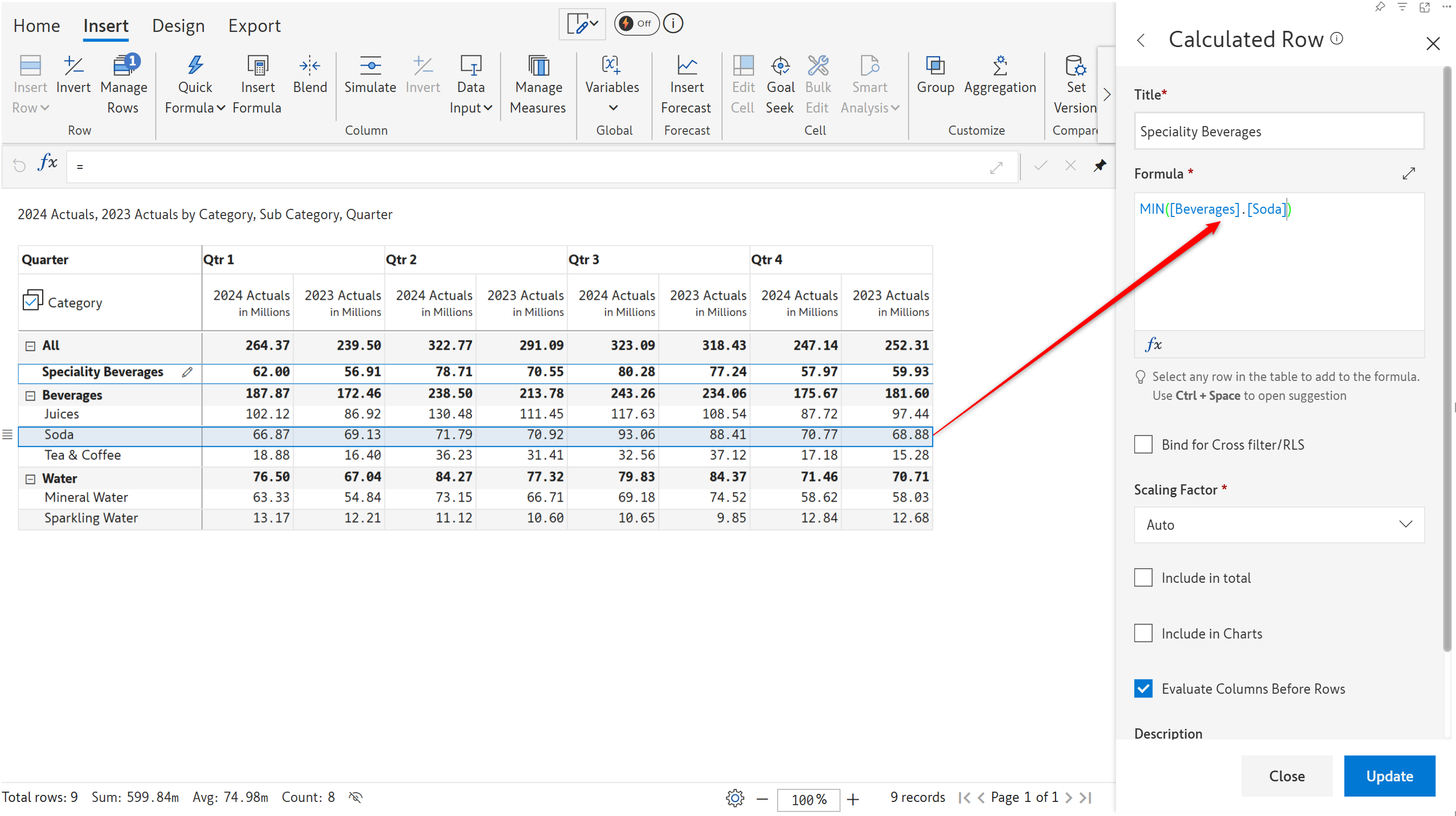This screenshot has width=1456, height=816.
Task: Click the Blend icon in the ribbon
Action: point(310,67)
